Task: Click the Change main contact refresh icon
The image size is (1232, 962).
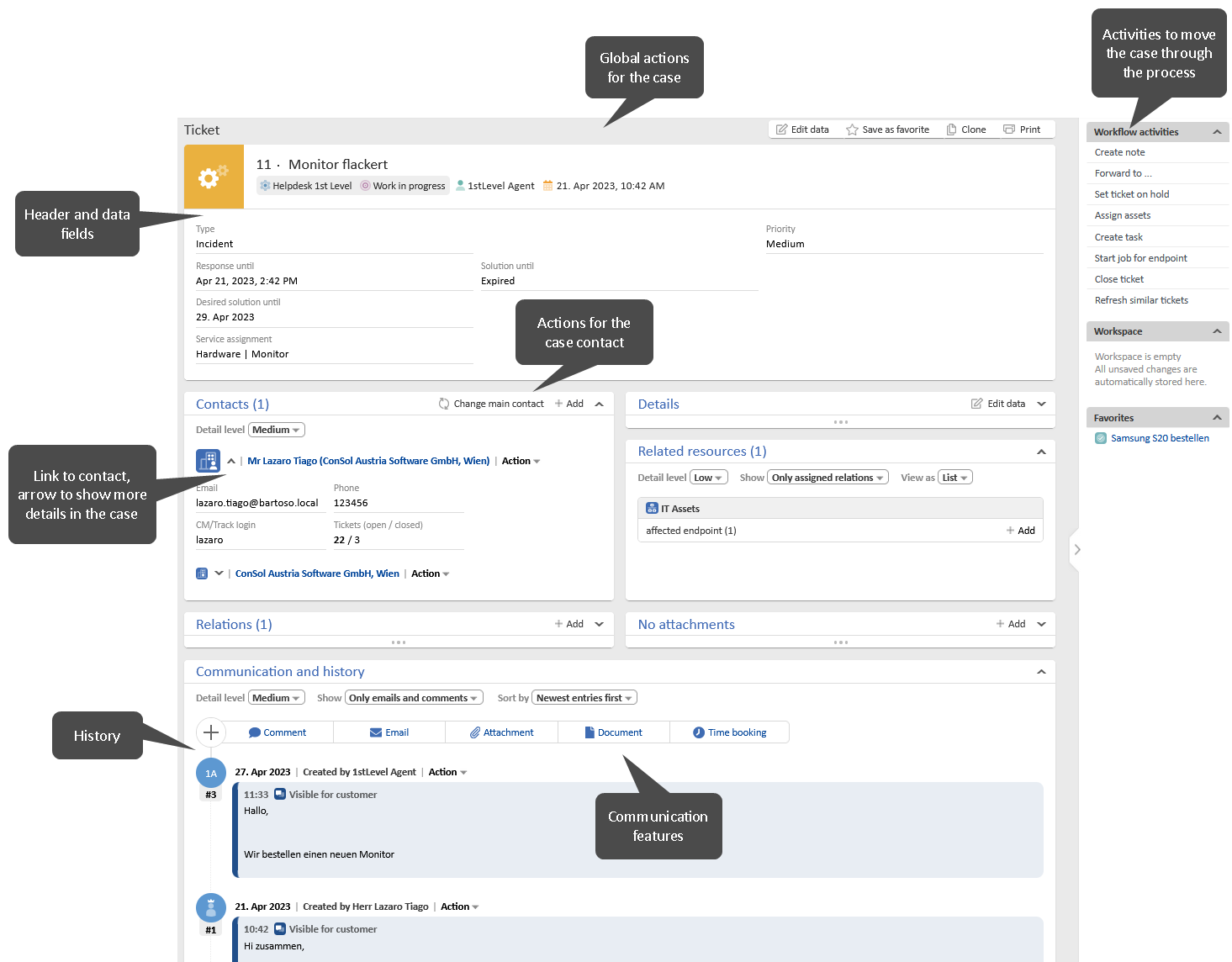Action: point(444,404)
